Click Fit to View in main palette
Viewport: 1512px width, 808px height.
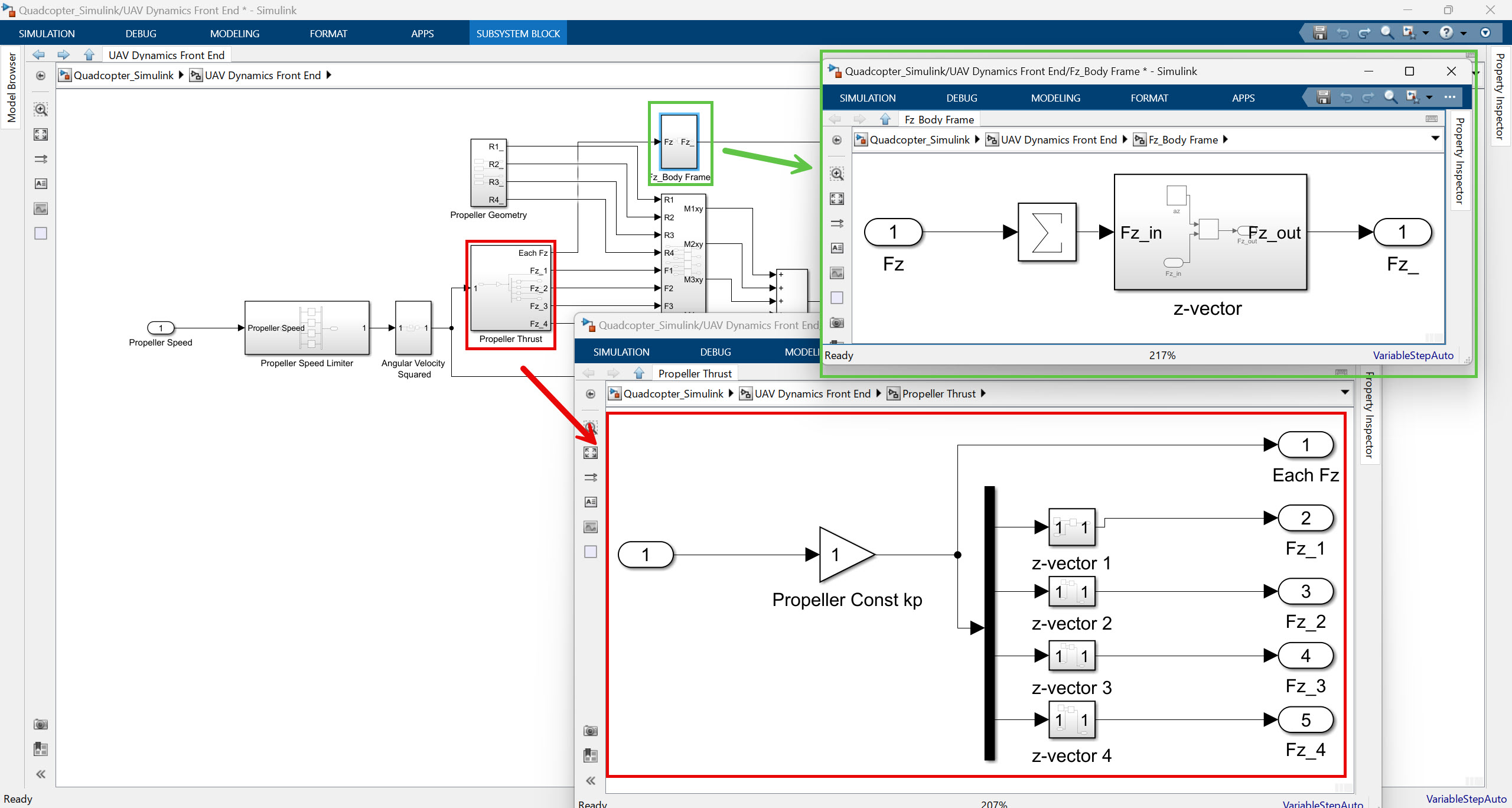point(41,134)
